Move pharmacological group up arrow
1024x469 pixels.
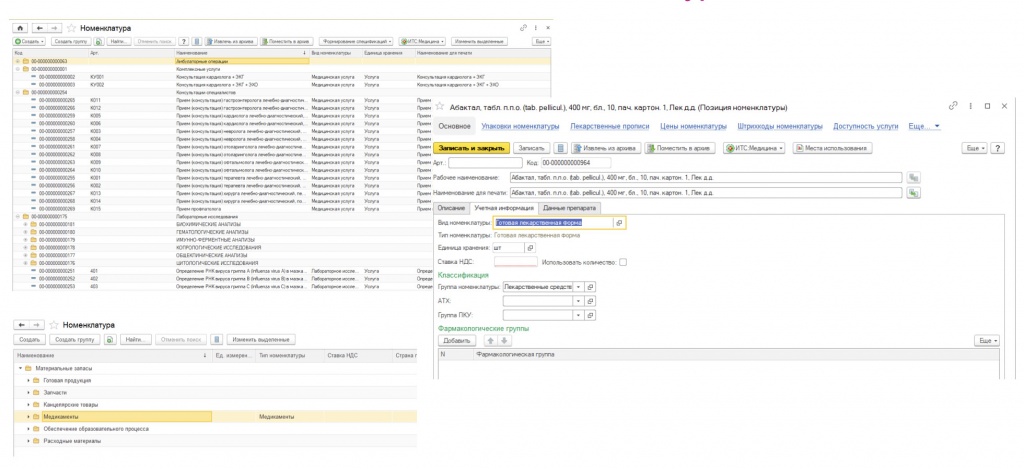click(489, 341)
